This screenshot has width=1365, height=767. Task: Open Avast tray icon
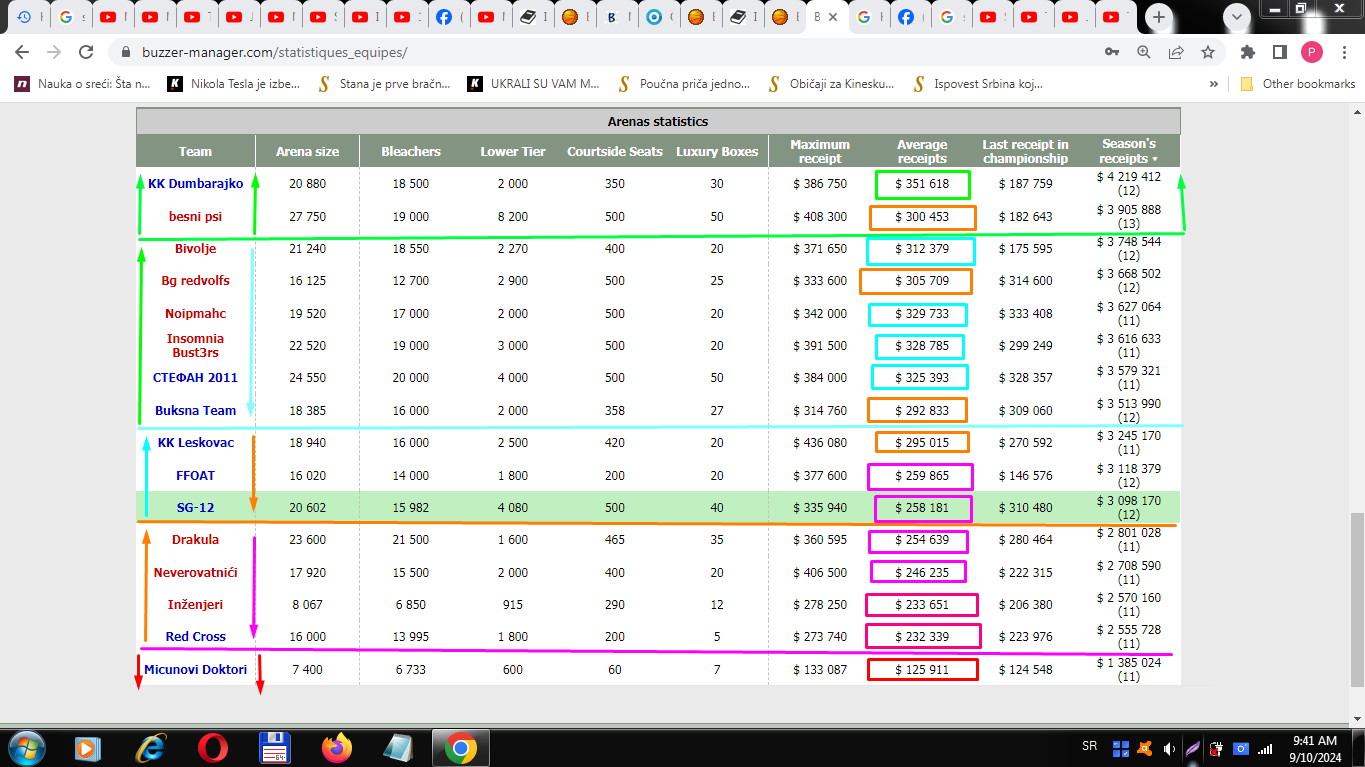tap(1143, 748)
